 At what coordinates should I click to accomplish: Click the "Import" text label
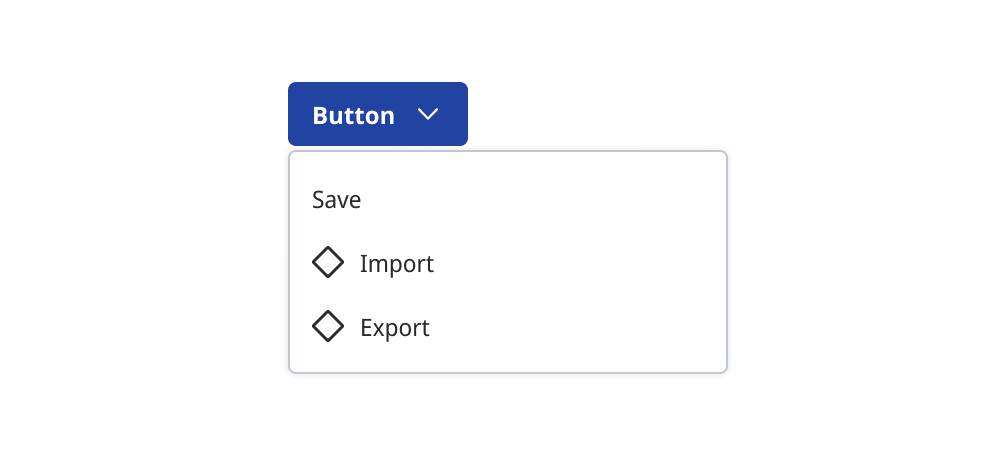tap(397, 264)
